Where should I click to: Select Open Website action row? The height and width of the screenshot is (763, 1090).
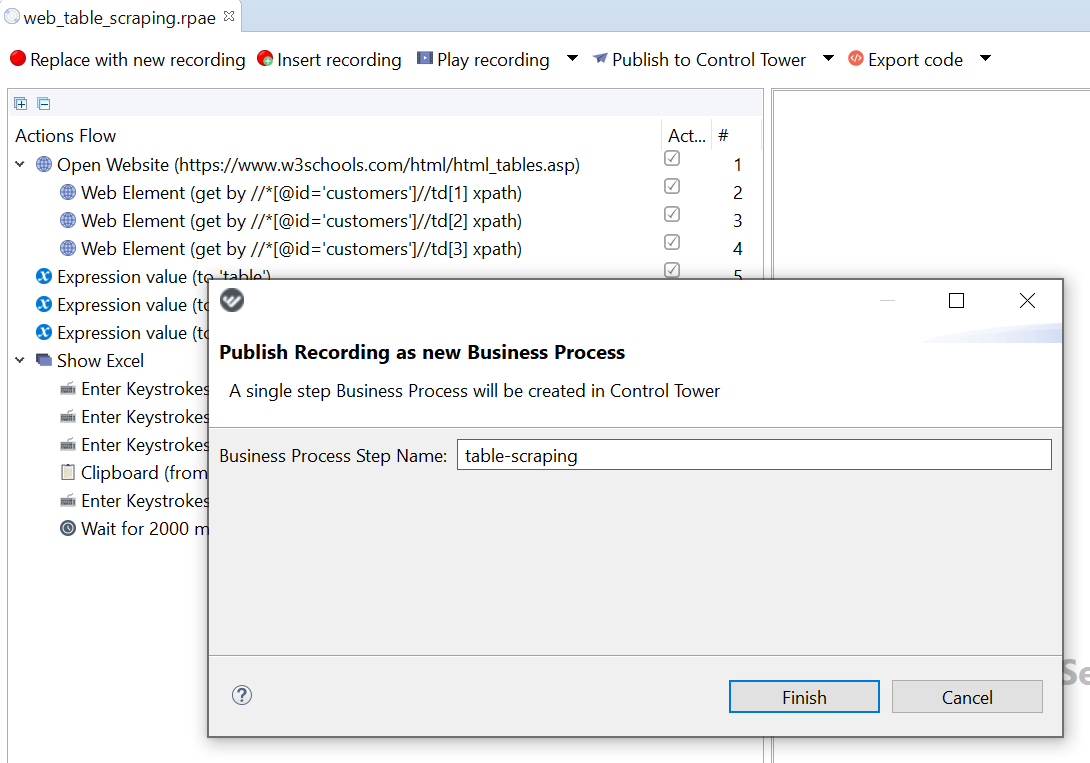tap(318, 165)
